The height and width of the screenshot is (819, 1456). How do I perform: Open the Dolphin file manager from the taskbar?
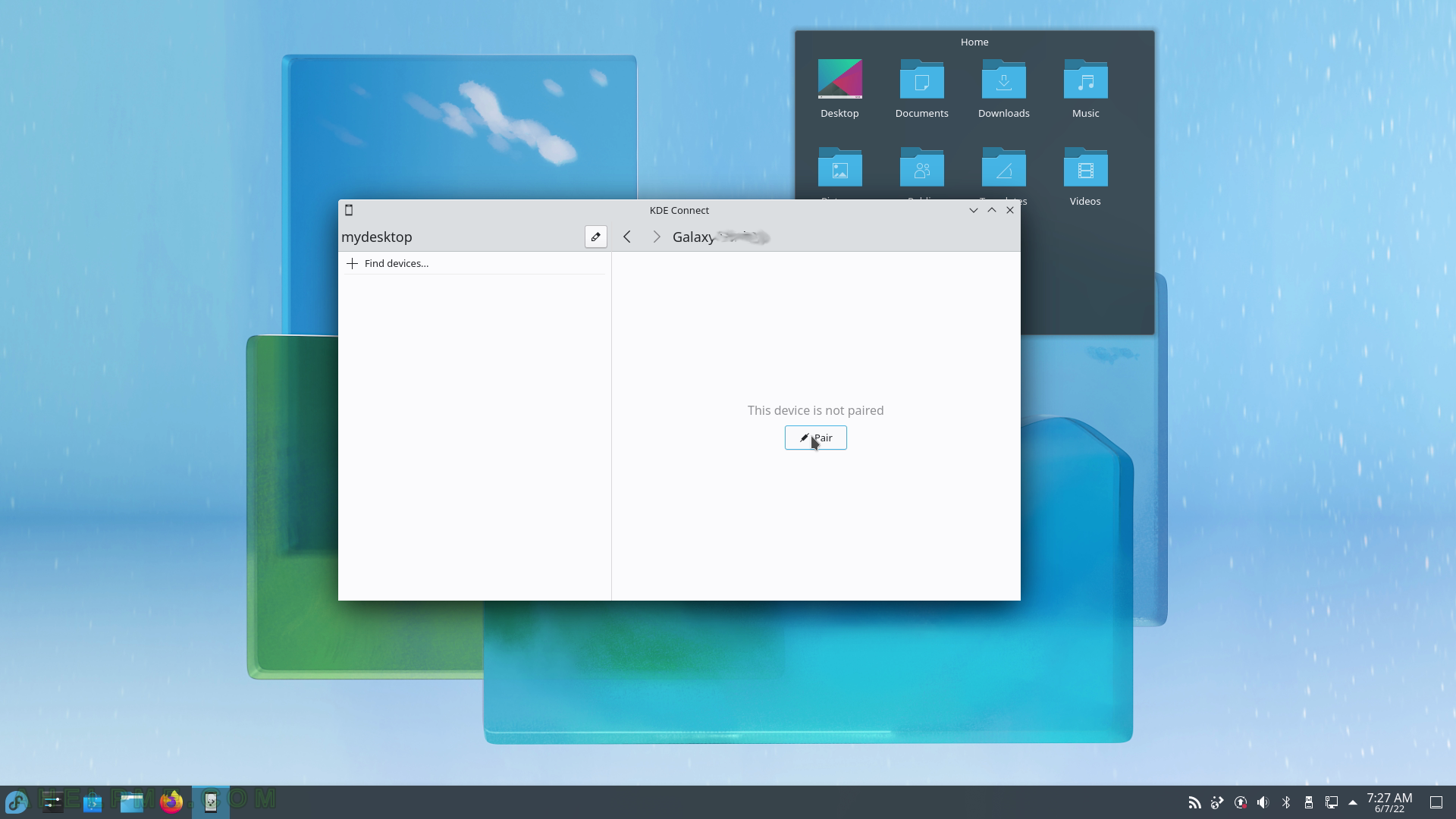pos(132,802)
